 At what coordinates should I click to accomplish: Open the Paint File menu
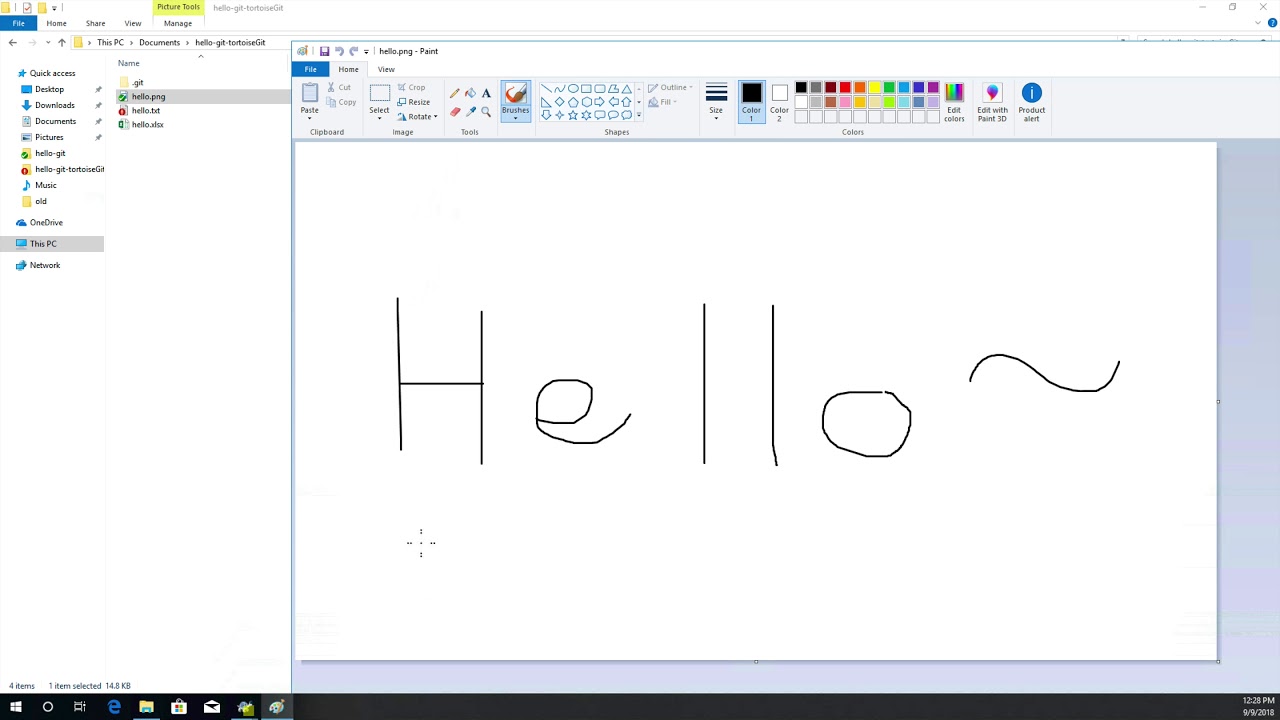[x=310, y=69]
